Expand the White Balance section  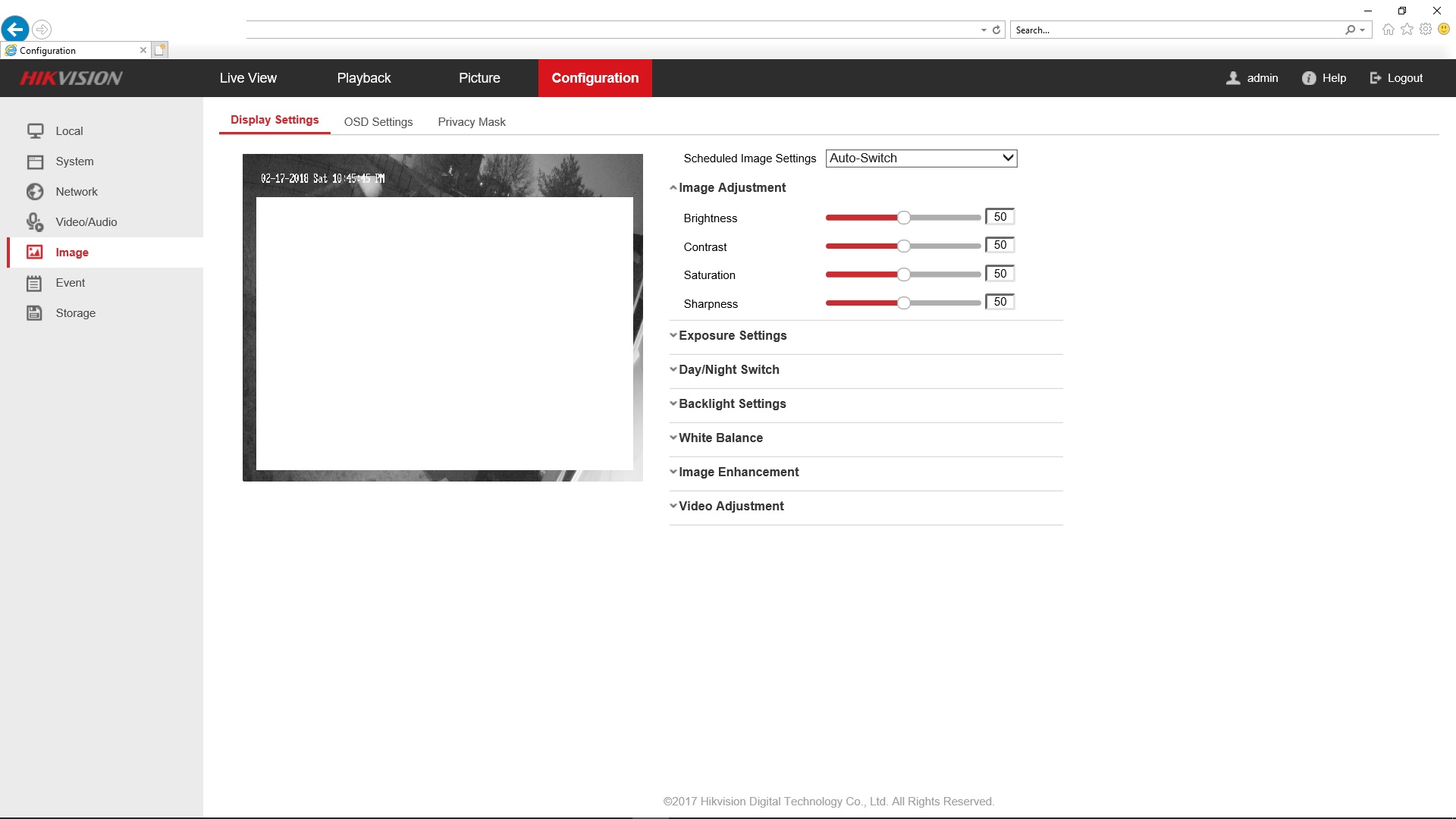(x=720, y=438)
